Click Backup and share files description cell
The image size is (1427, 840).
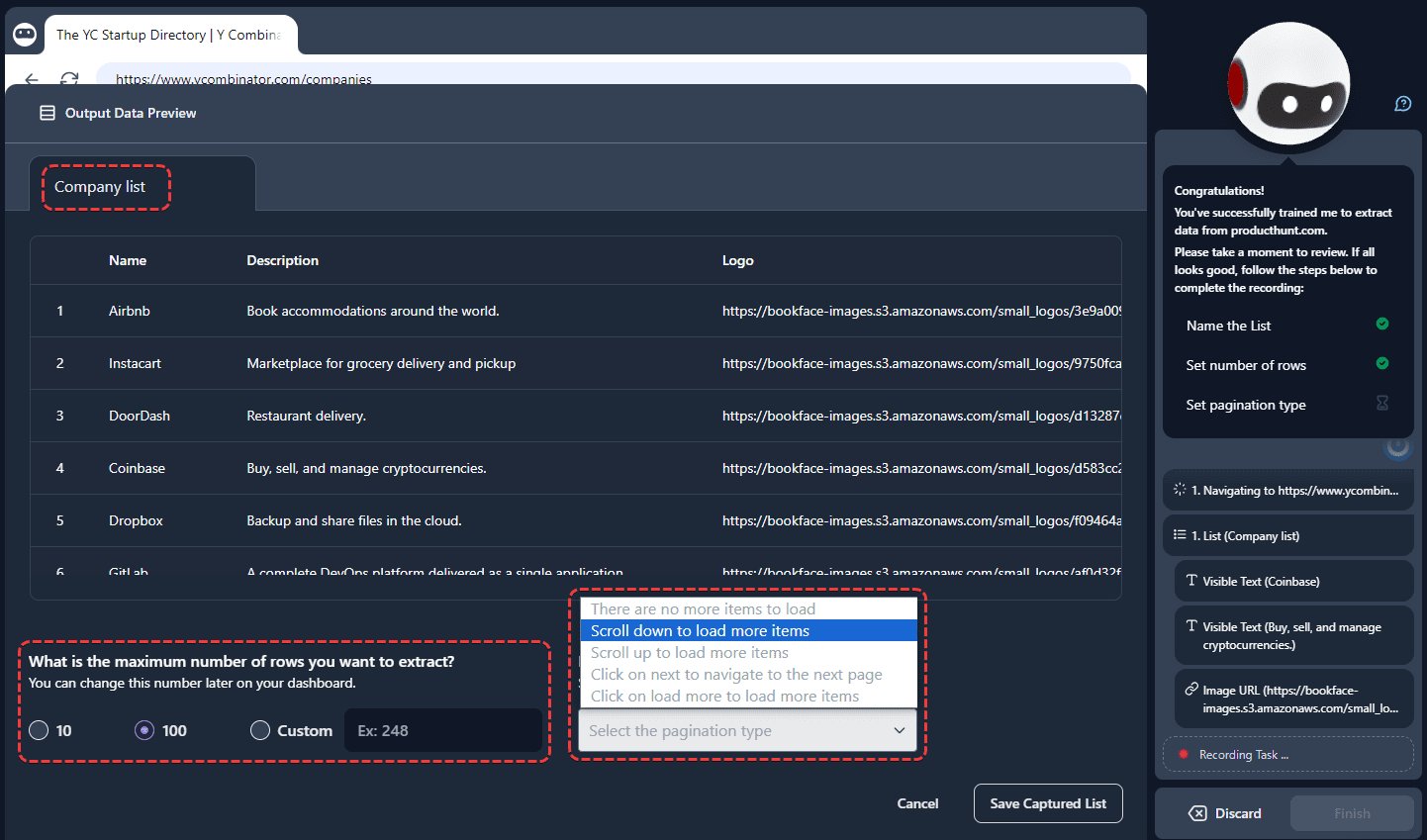[x=354, y=520]
